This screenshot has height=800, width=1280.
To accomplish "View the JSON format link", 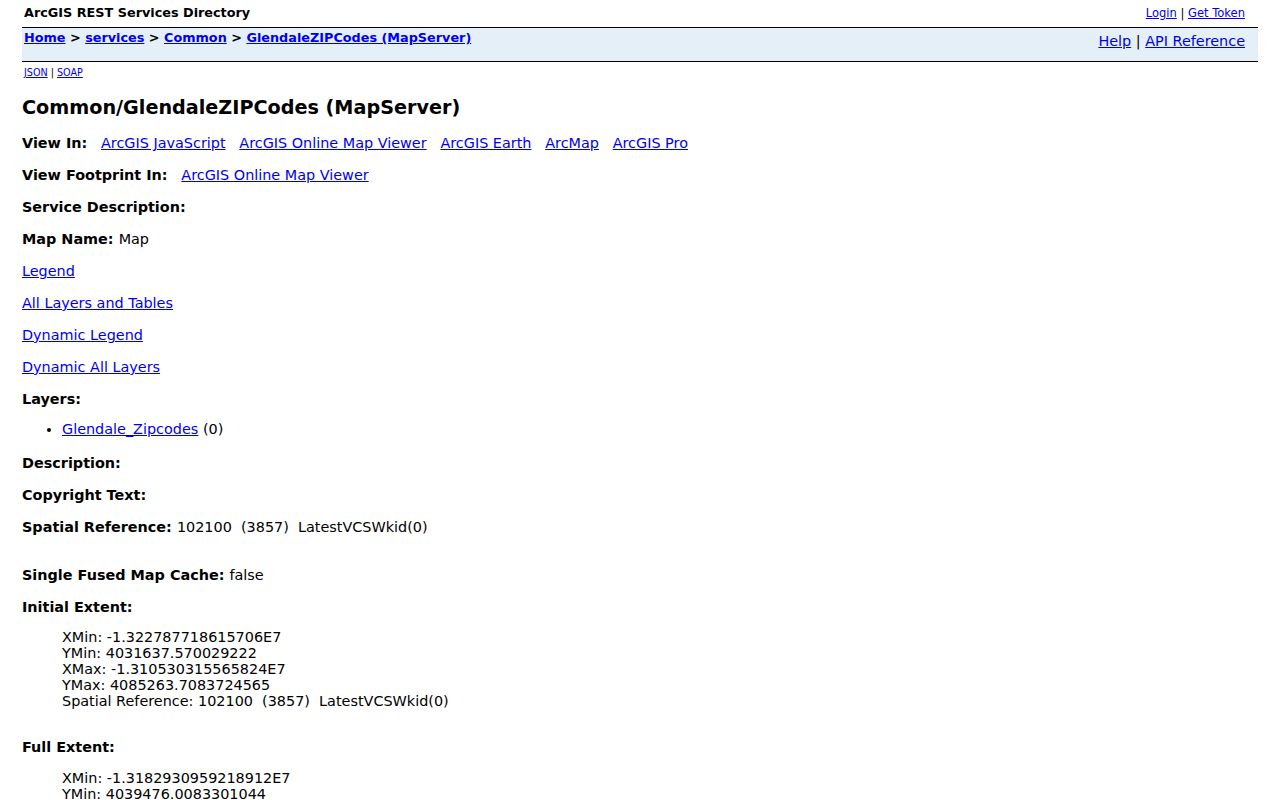I will click(x=36, y=72).
